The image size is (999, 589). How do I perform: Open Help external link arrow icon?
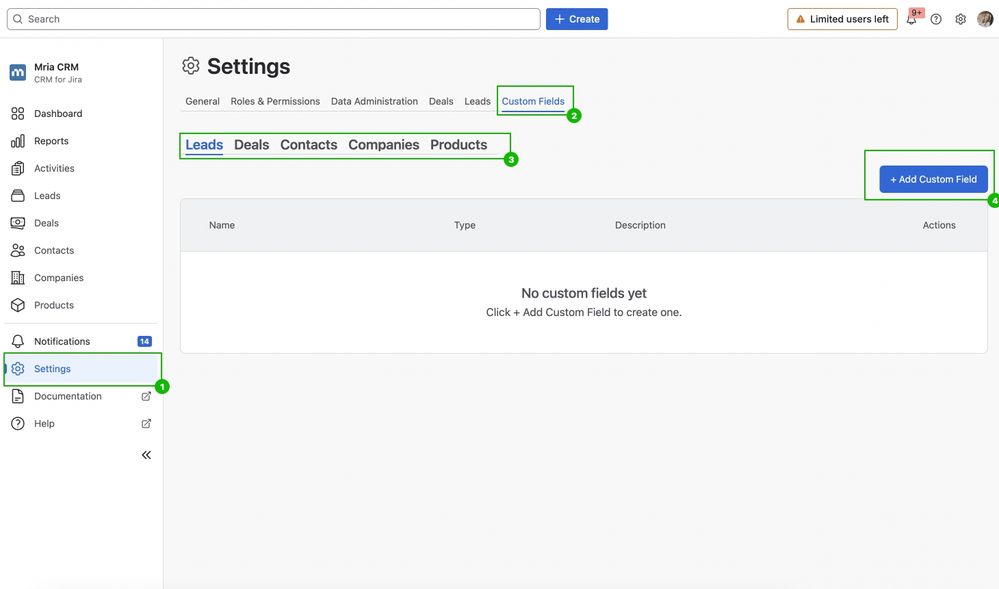click(146, 423)
